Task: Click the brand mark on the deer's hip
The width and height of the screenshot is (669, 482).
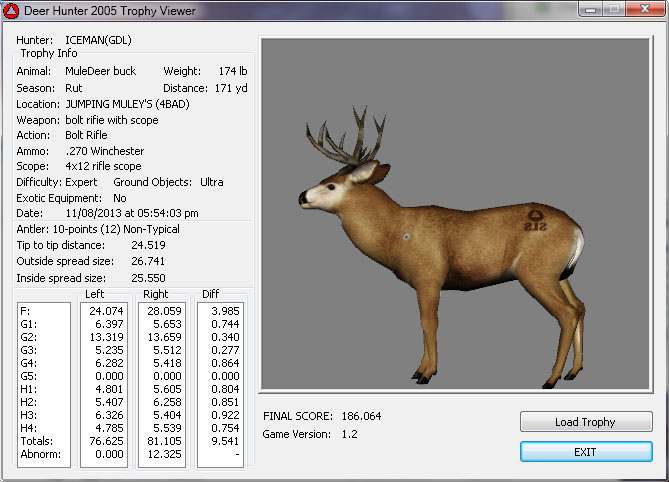Action: point(534,219)
